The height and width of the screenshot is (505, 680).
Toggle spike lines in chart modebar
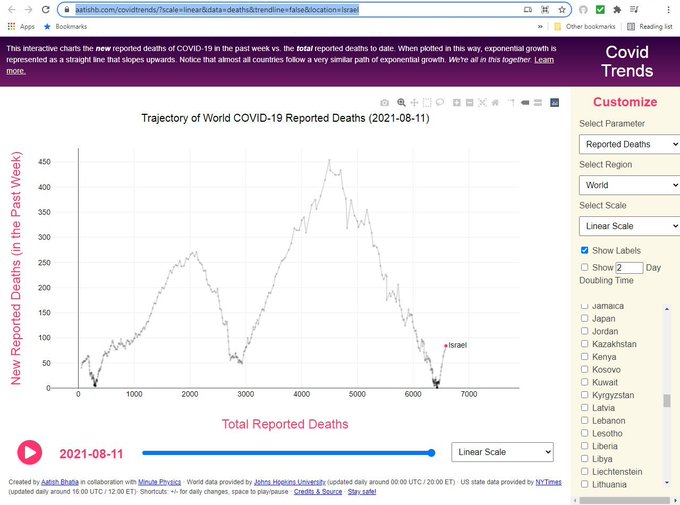point(512,102)
